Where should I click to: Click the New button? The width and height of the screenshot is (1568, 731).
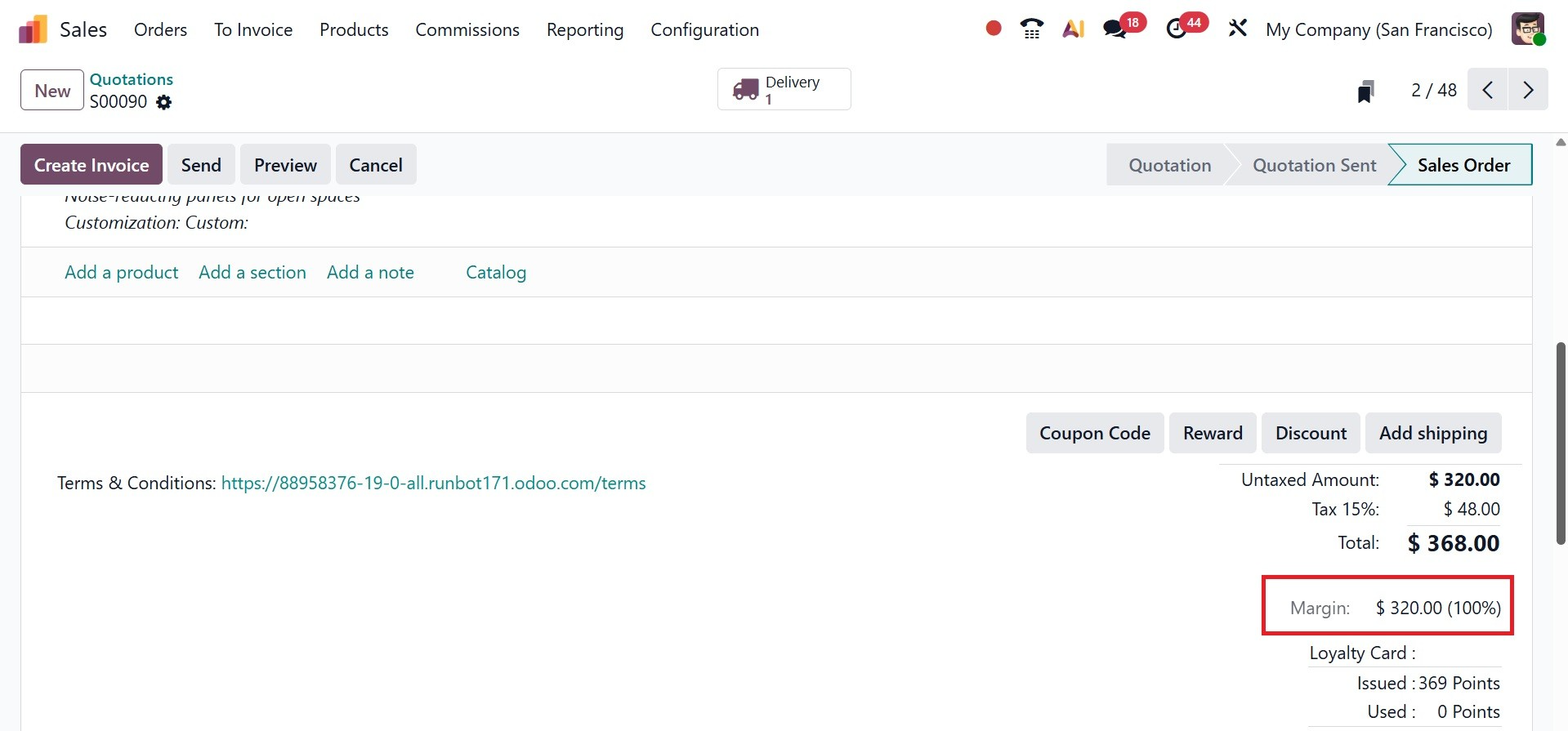pos(52,90)
